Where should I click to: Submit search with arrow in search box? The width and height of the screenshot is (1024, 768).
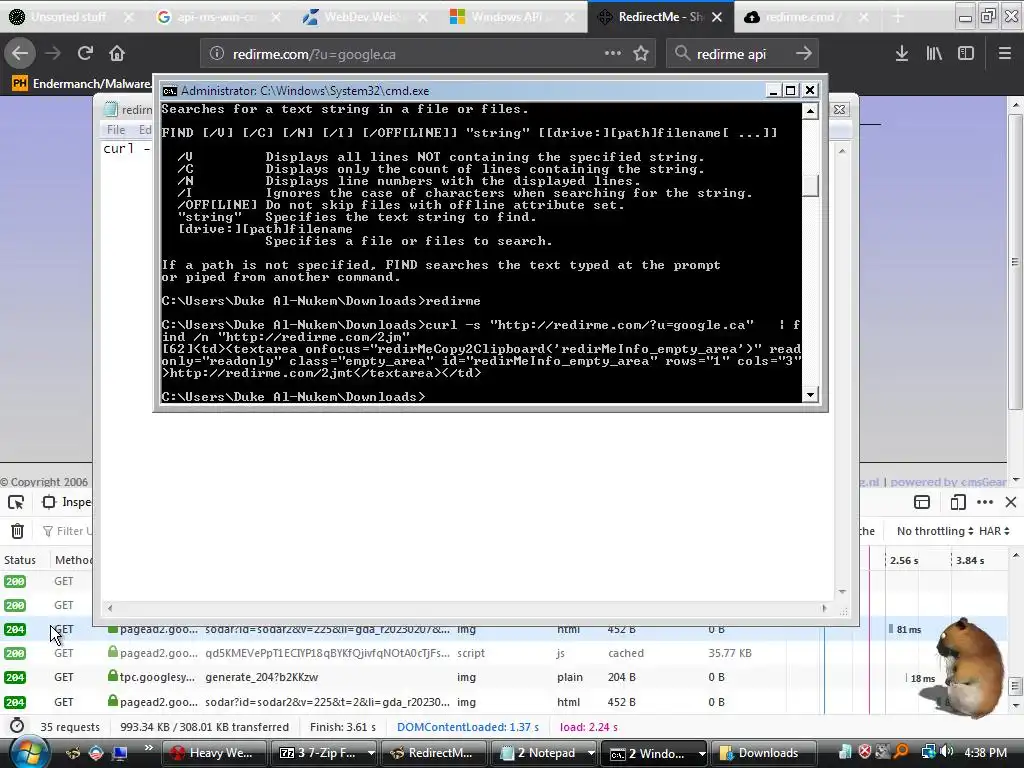tap(804, 54)
